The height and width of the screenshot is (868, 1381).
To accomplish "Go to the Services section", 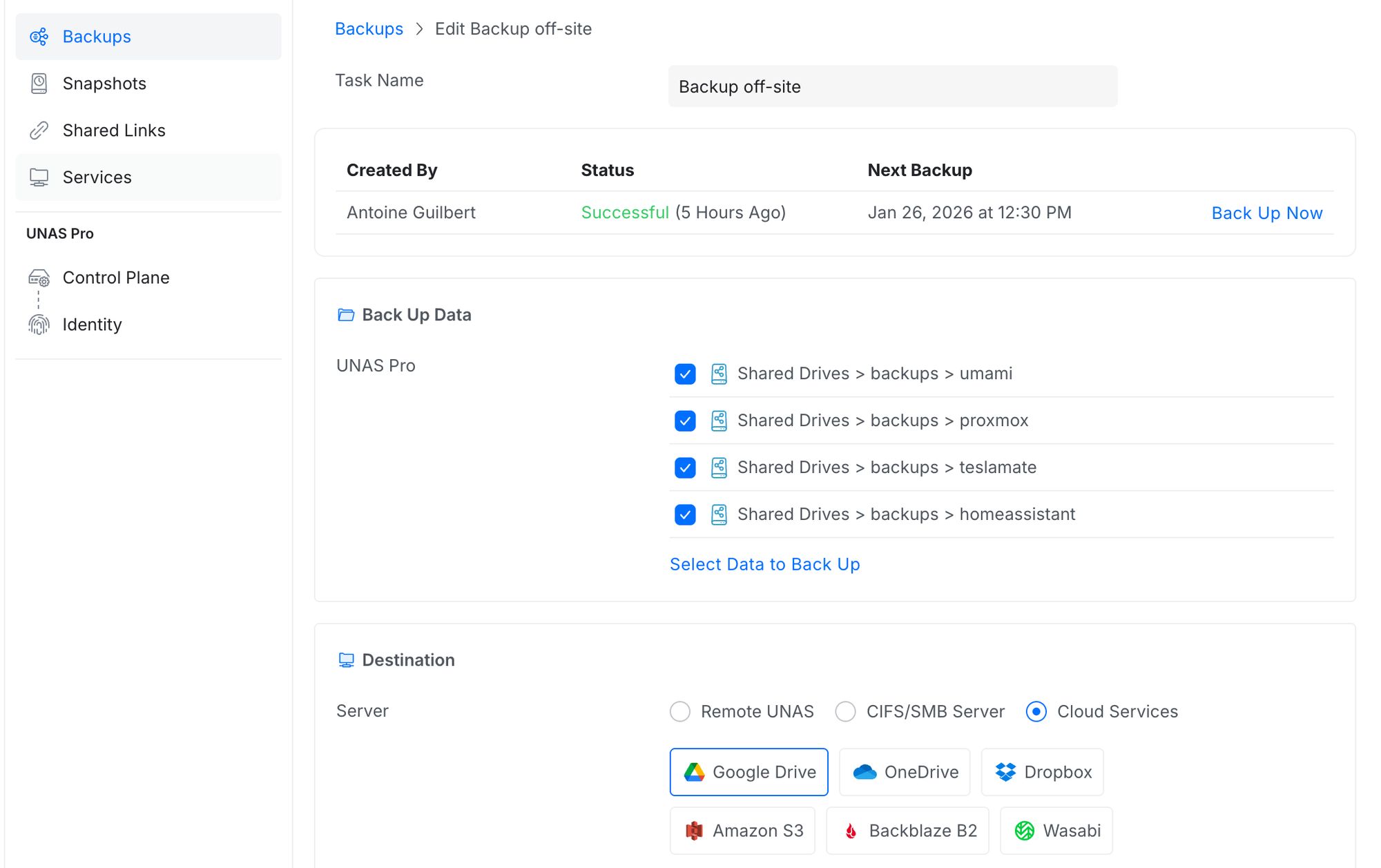I will tap(97, 177).
